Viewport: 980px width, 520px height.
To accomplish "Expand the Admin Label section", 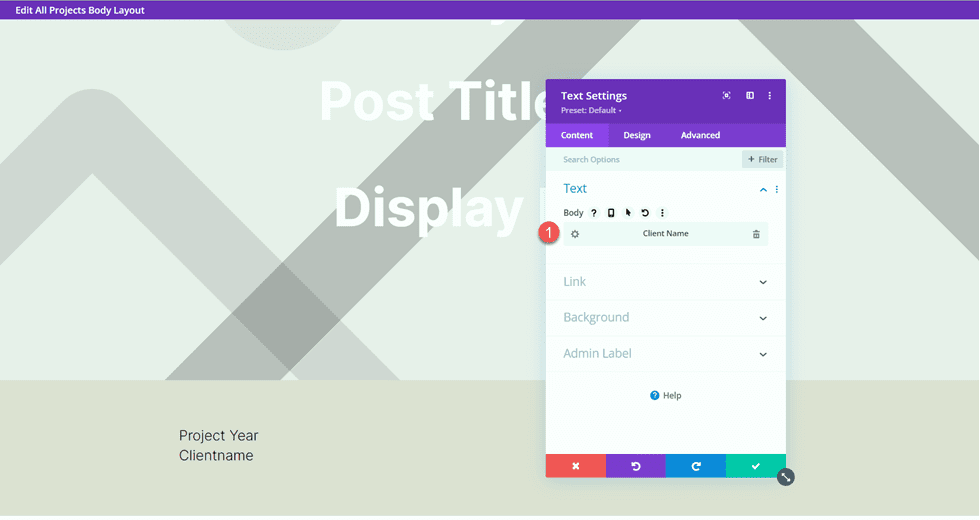I will click(666, 354).
